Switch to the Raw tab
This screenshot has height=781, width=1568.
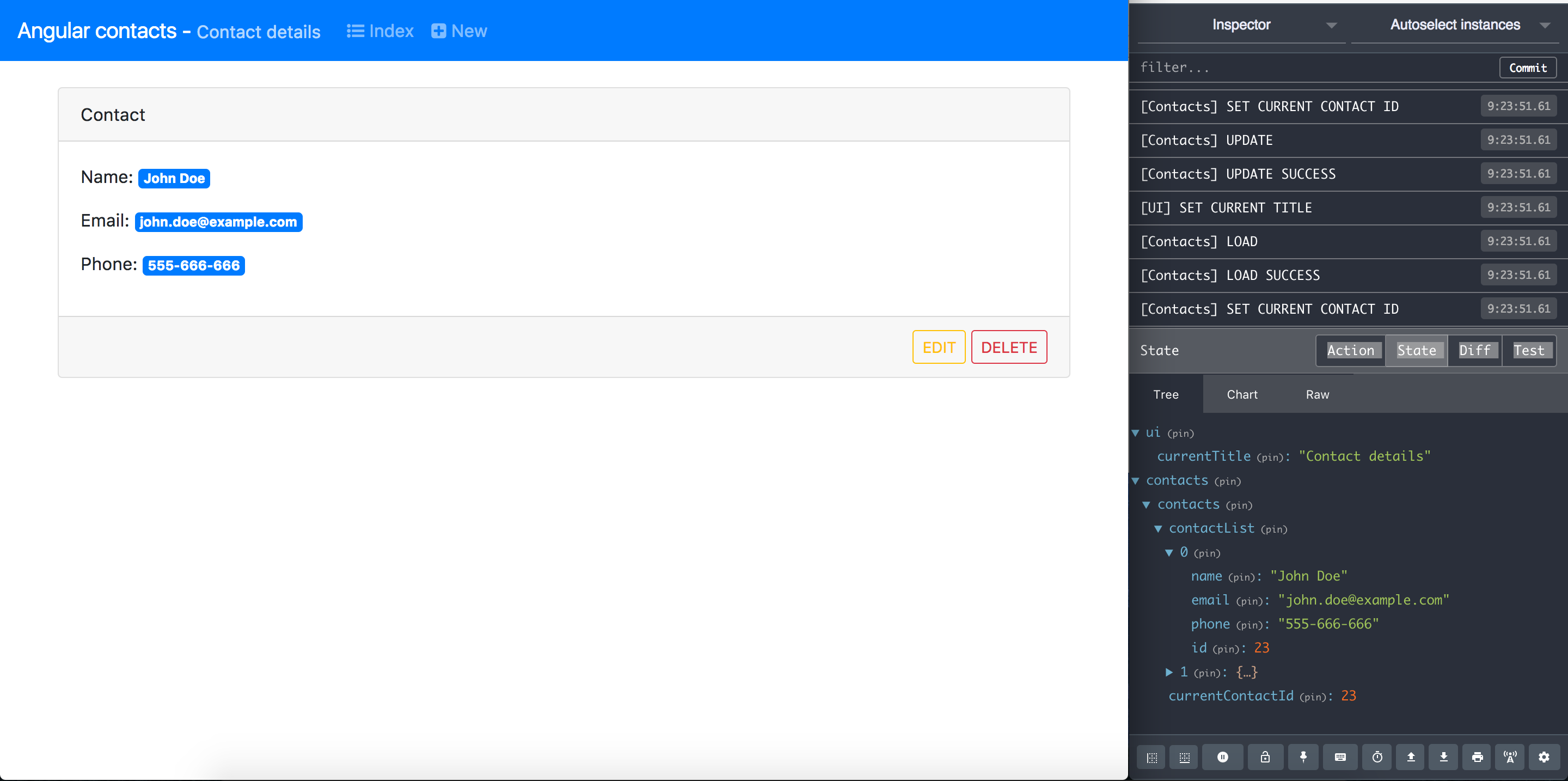(1317, 394)
